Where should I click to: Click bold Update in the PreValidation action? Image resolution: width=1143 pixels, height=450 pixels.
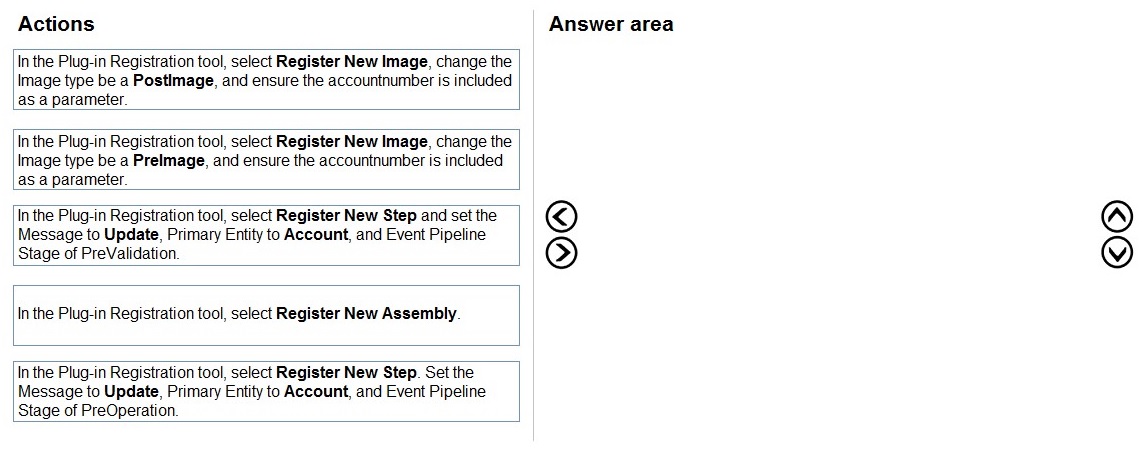coord(131,235)
